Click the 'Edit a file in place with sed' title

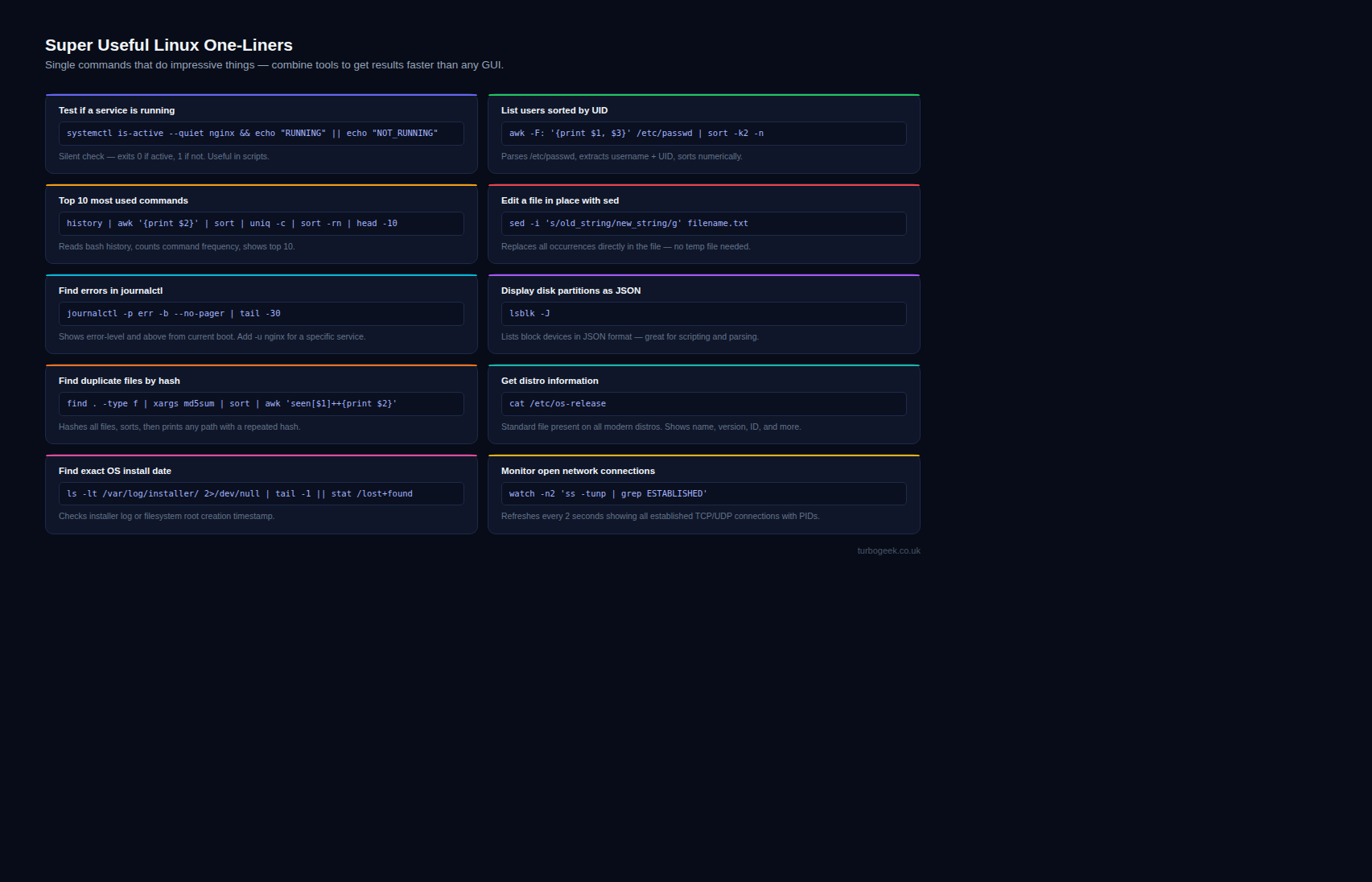[x=560, y=201]
